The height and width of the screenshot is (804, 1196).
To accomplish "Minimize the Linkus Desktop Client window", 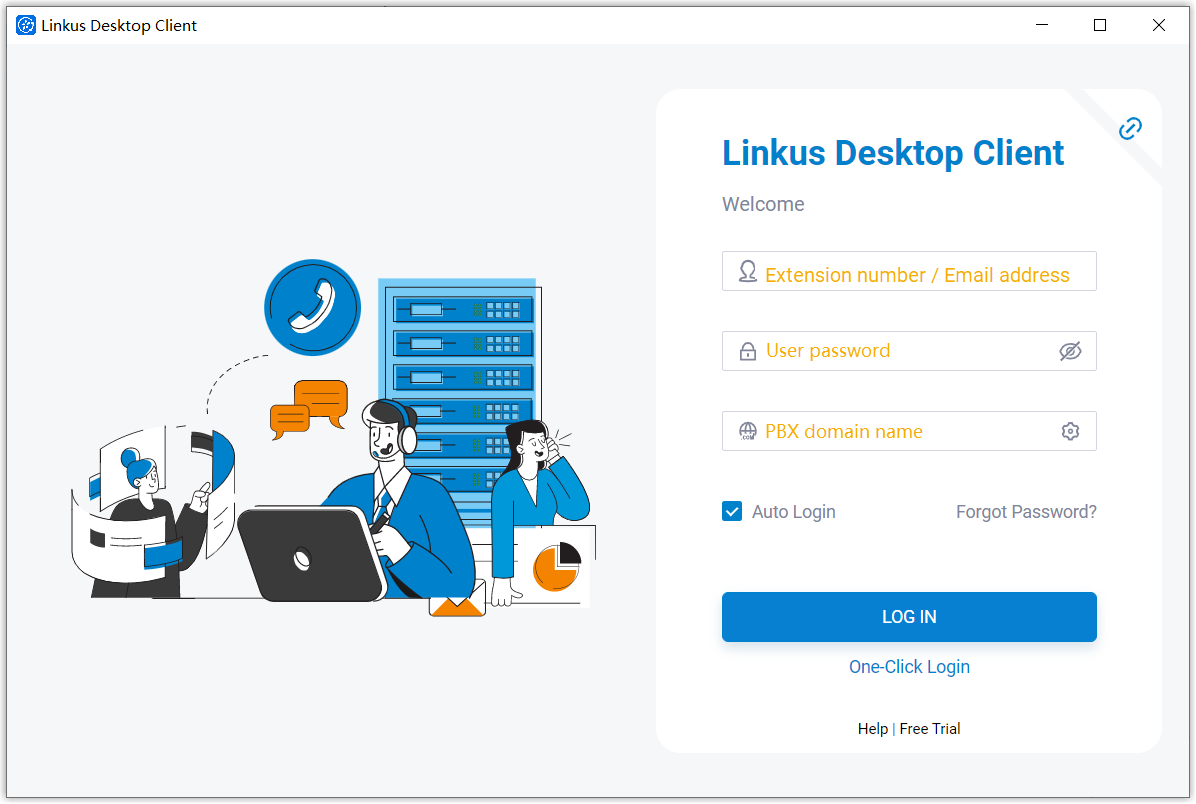I will pyautogui.click(x=1042, y=25).
